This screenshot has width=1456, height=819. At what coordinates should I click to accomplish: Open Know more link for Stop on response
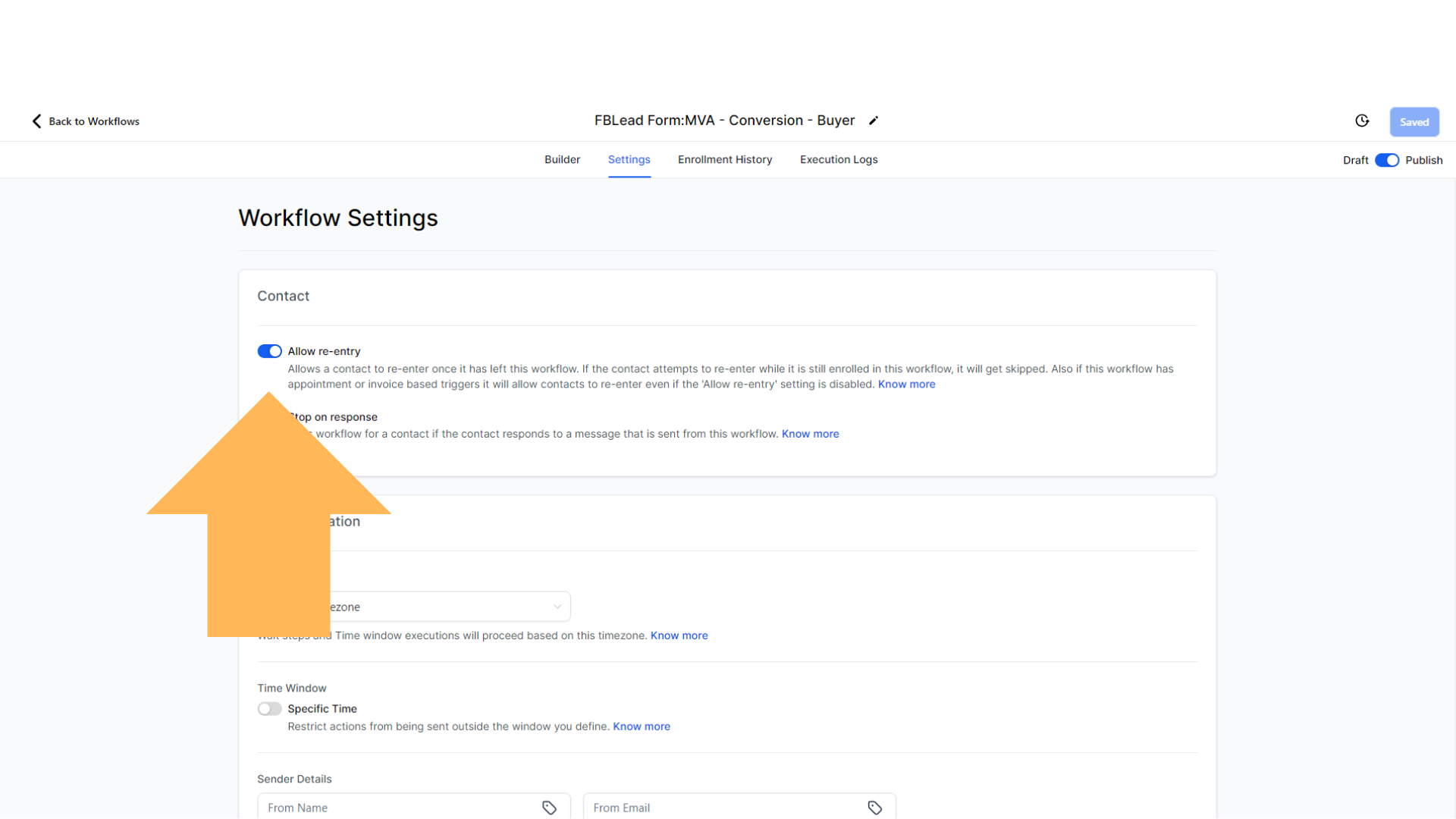[x=810, y=434]
